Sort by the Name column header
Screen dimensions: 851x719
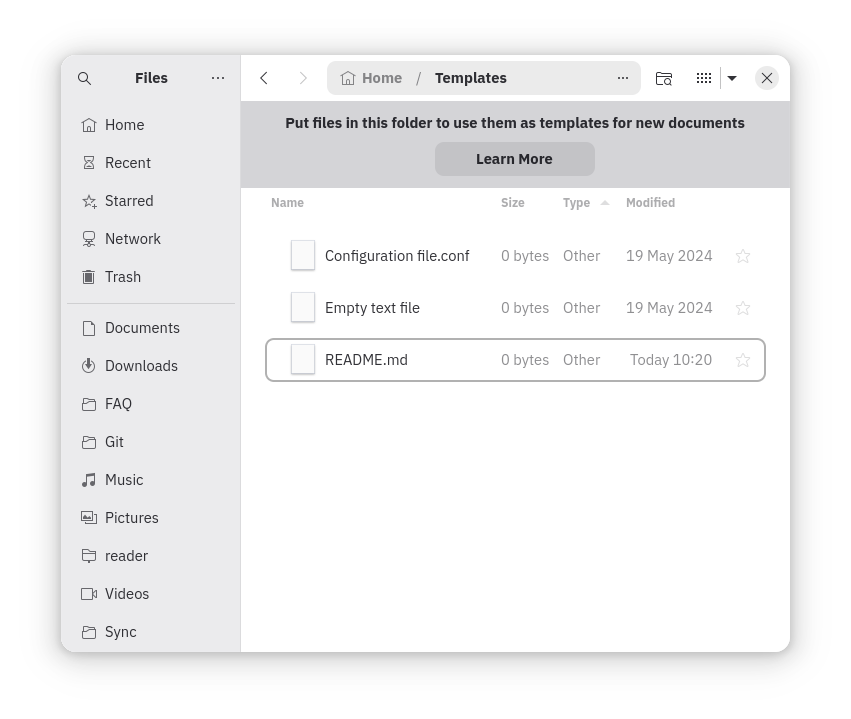287,203
